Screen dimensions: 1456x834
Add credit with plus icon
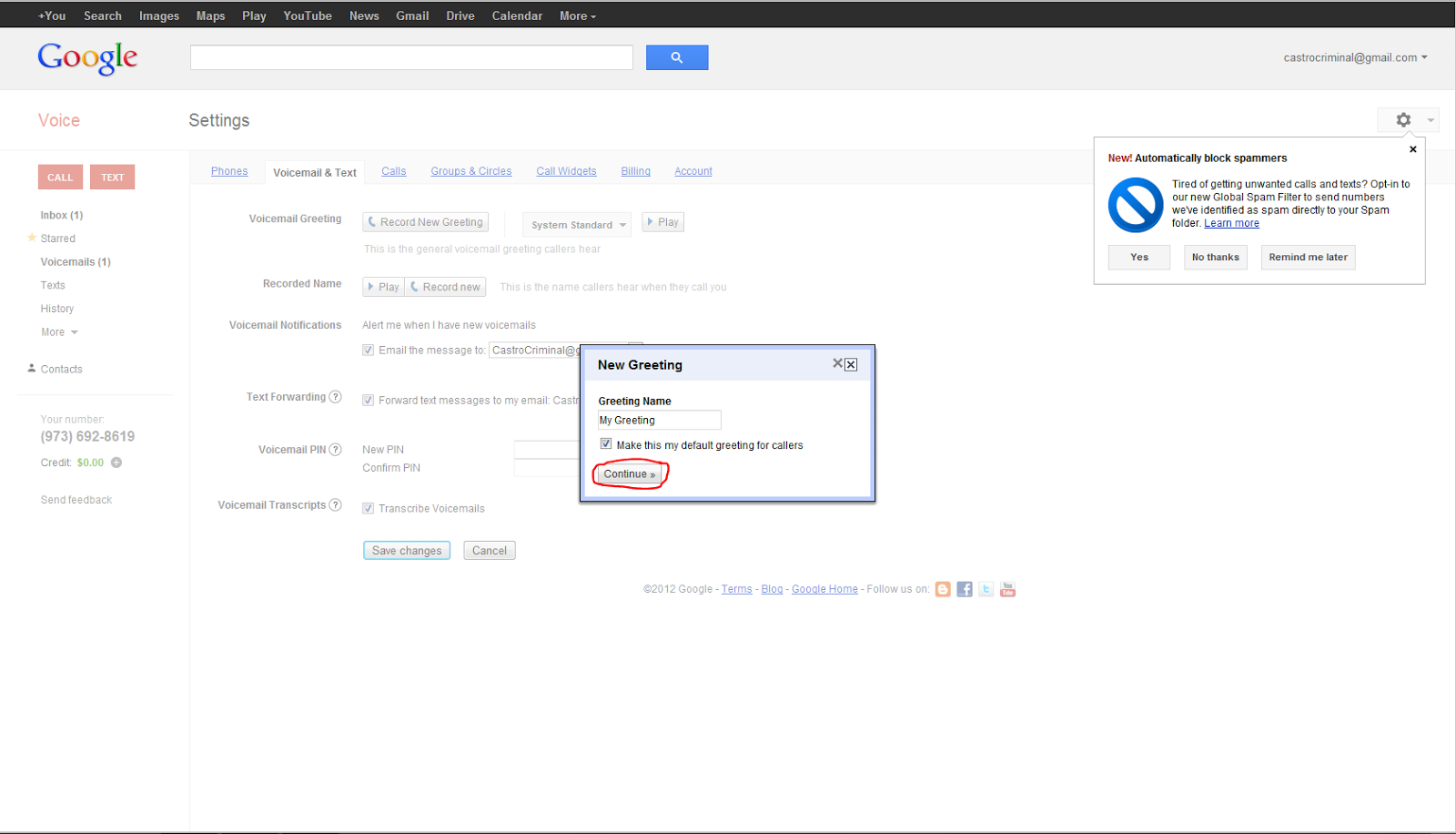116,463
